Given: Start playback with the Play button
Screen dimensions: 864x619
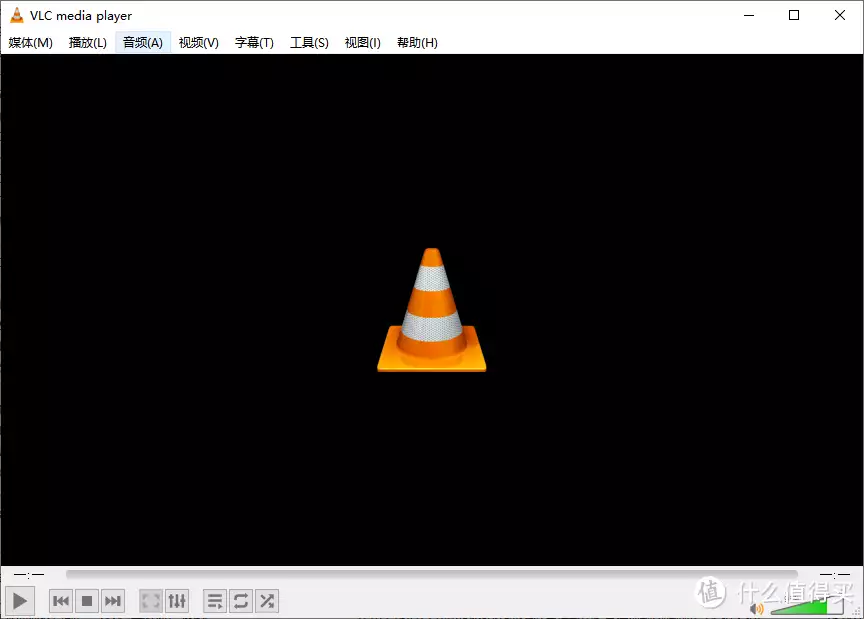Looking at the screenshot, I should click(20, 601).
